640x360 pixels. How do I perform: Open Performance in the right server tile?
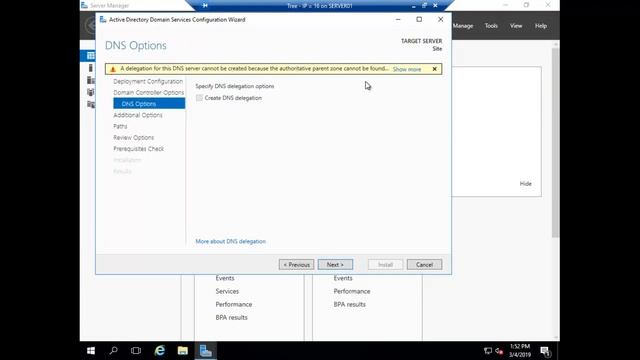(352, 291)
